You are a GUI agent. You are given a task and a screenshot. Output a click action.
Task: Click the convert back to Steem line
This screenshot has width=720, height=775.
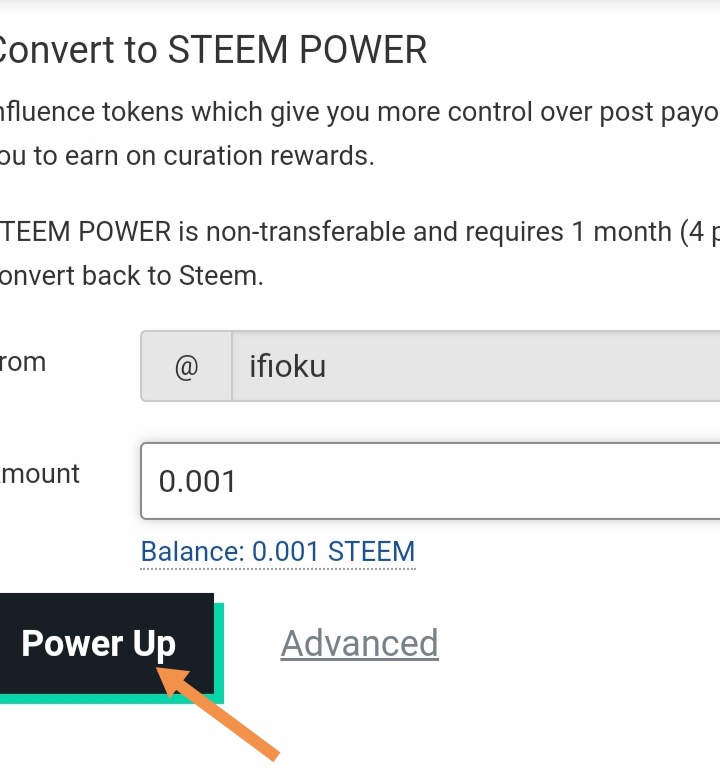[132, 276]
